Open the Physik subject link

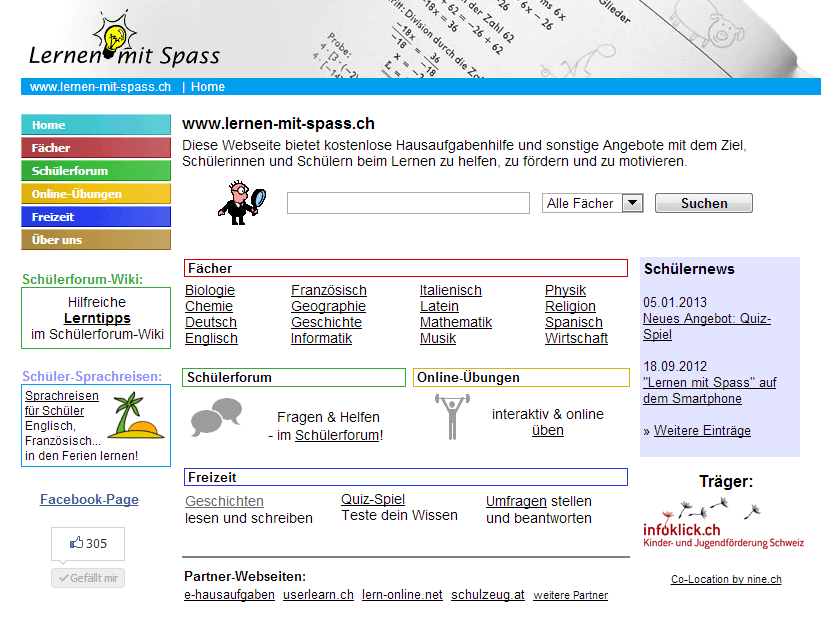coord(565,291)
